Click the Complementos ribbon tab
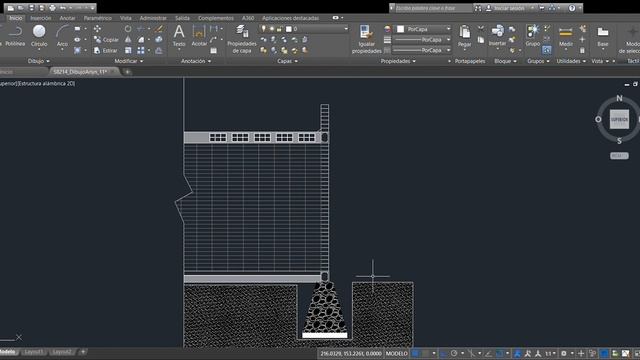Image resolution: width=640 pixels, height=360 pixels. [216, 18]
